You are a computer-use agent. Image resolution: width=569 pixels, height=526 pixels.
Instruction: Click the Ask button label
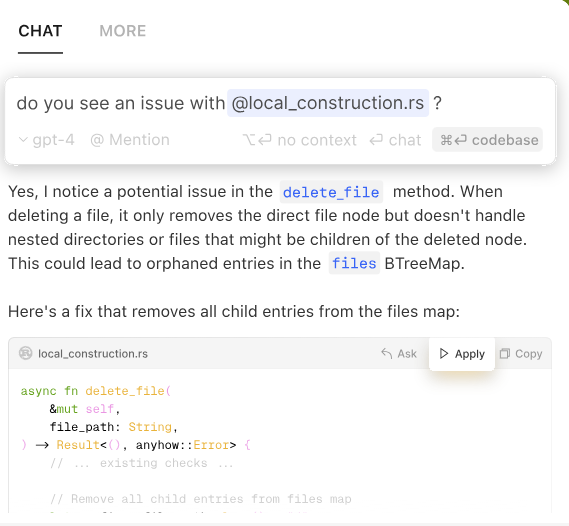(407, 354)
